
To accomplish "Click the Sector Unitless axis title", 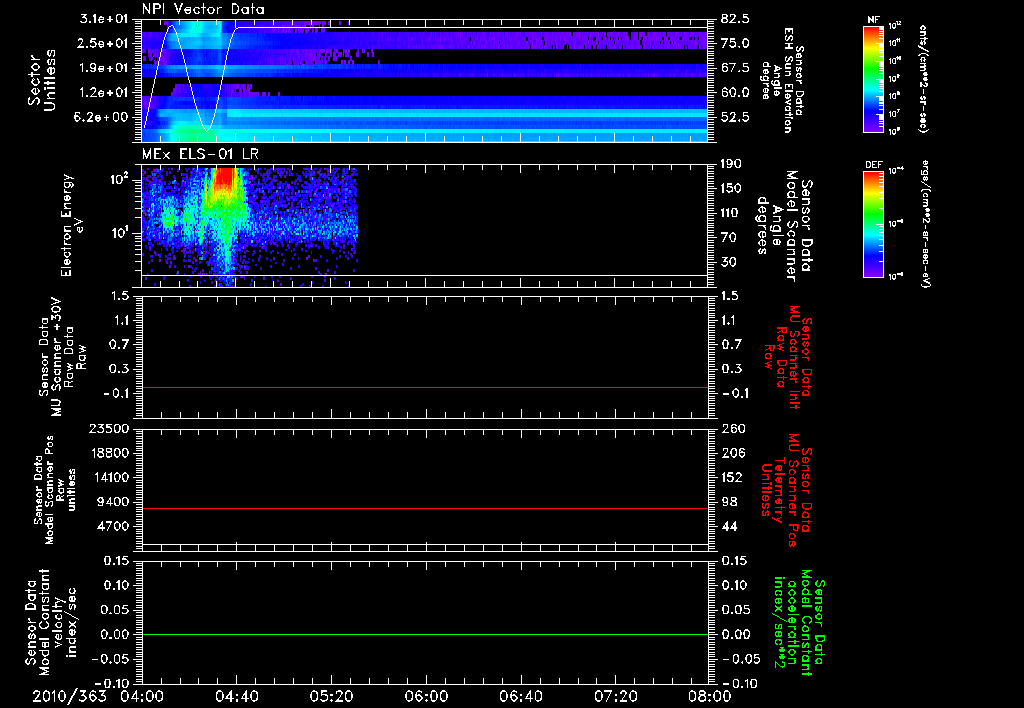I will coord(42,80).
